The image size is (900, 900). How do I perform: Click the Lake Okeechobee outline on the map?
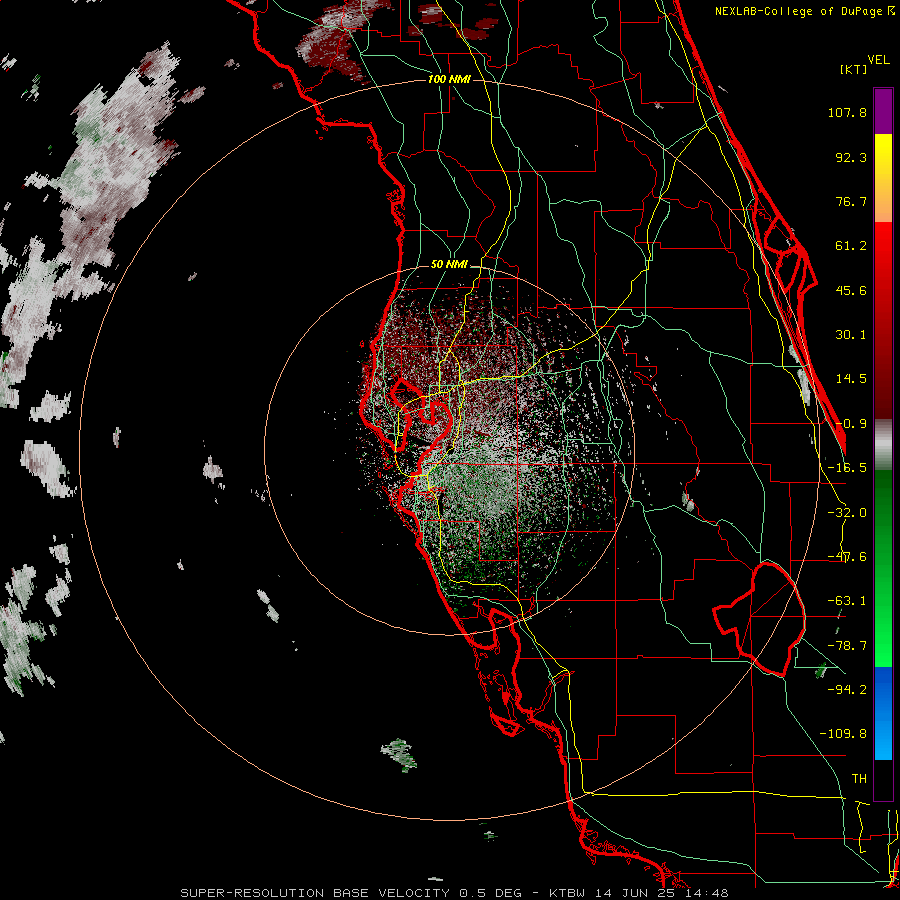click(759, 619)
